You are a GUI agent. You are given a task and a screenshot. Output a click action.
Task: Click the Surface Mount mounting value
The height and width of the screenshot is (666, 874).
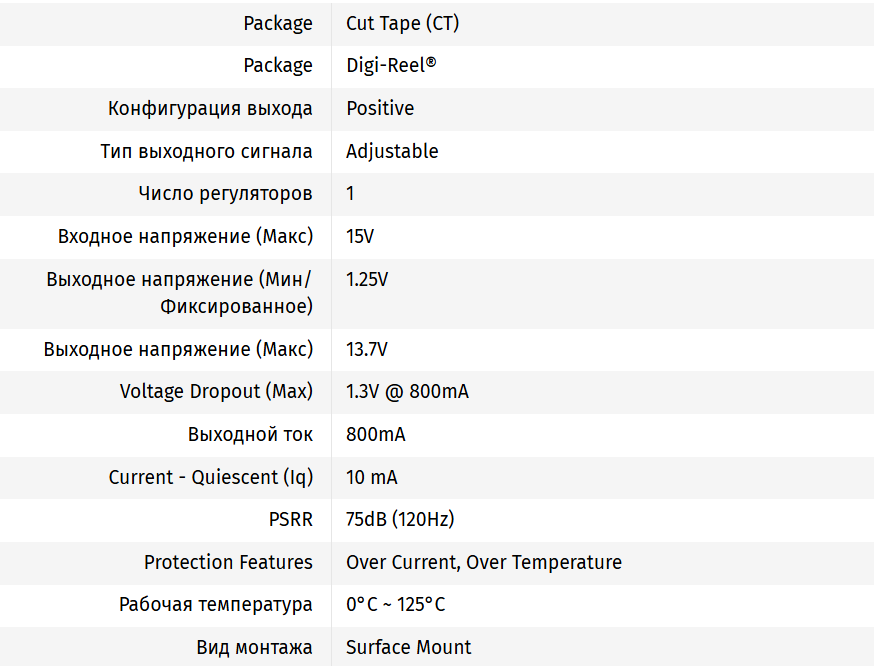(x=409, y=647)
